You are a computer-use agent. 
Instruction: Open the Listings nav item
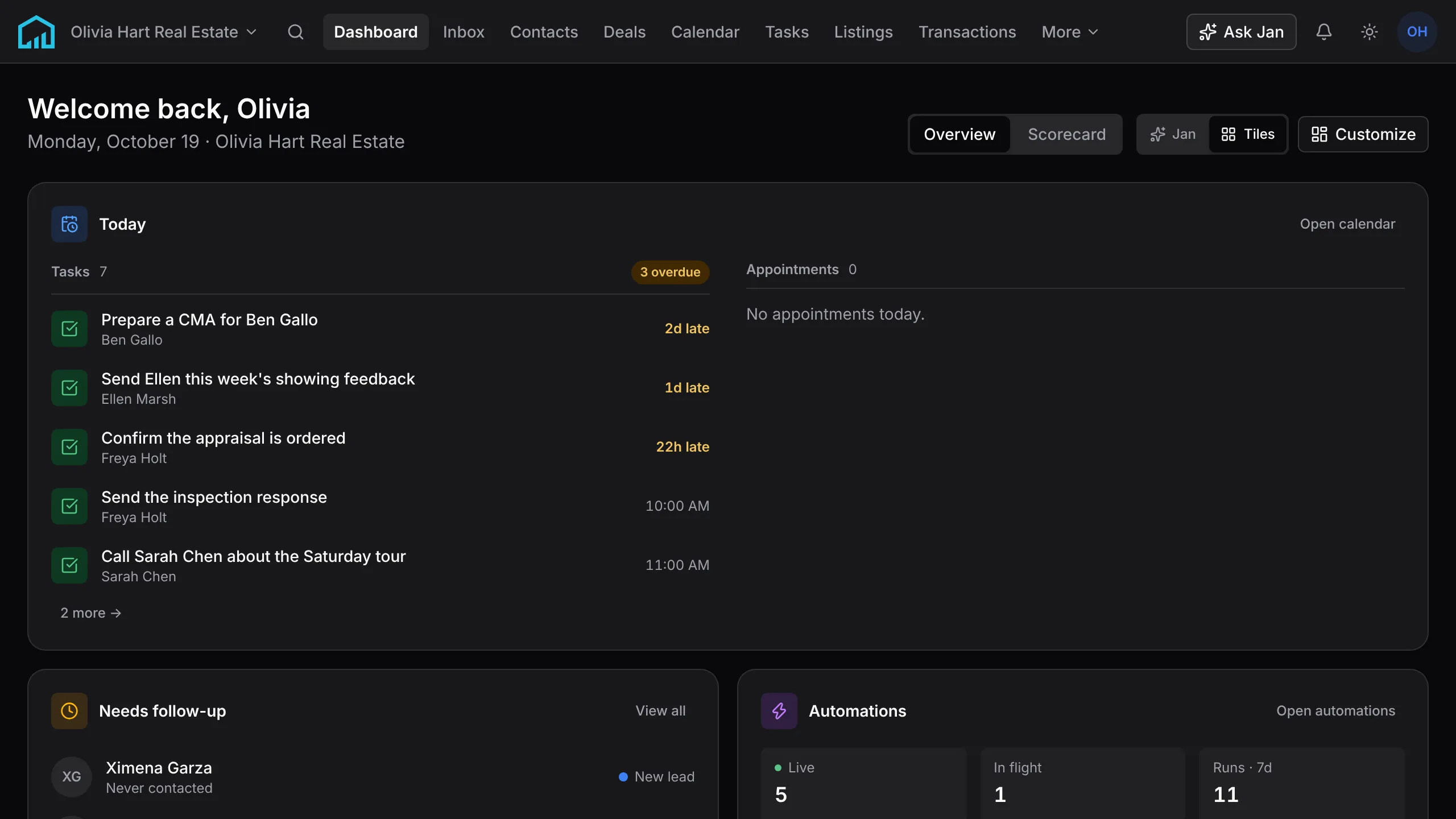tap(863, 32)
